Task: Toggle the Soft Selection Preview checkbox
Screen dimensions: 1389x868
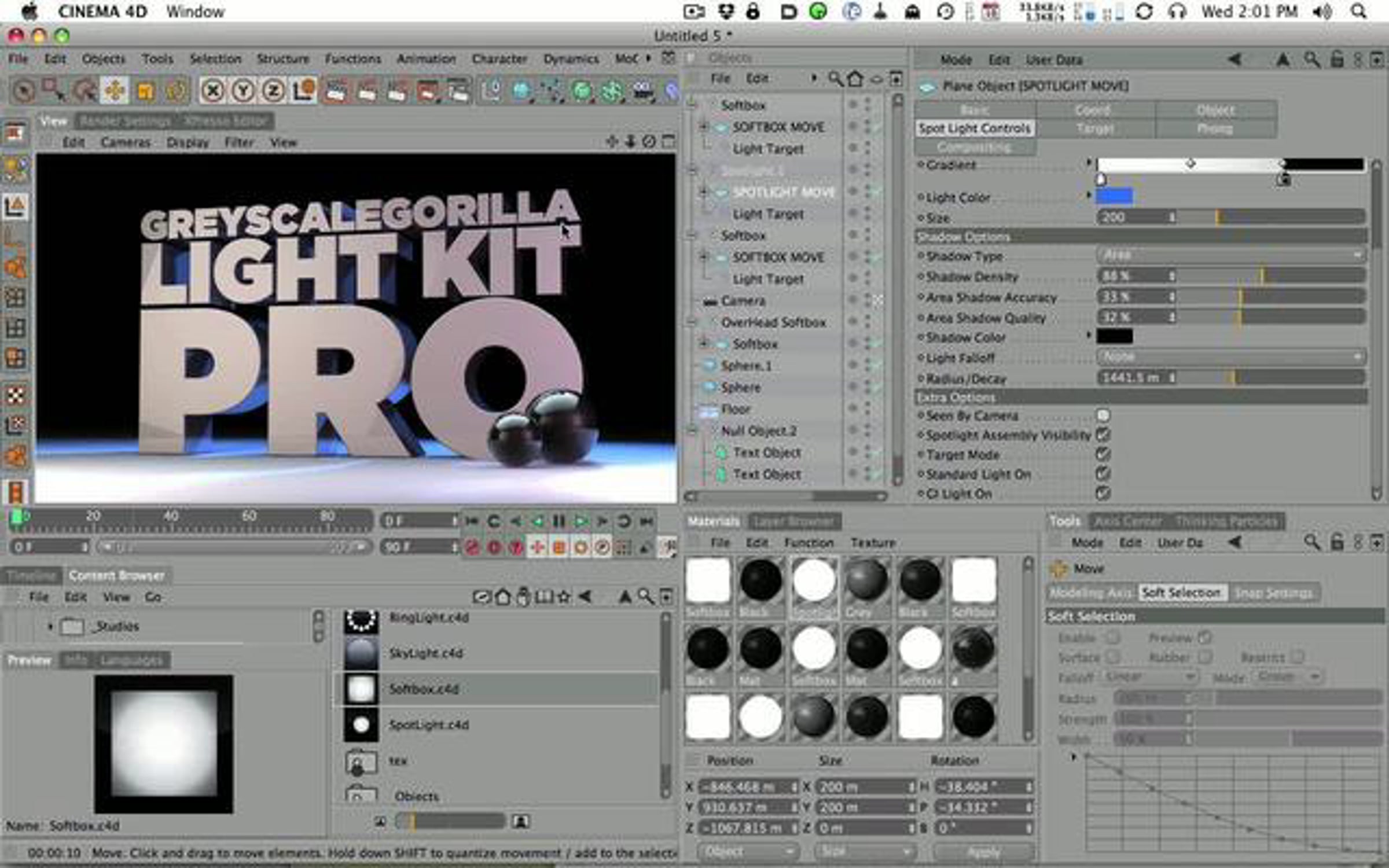Action: point(1205,638)
